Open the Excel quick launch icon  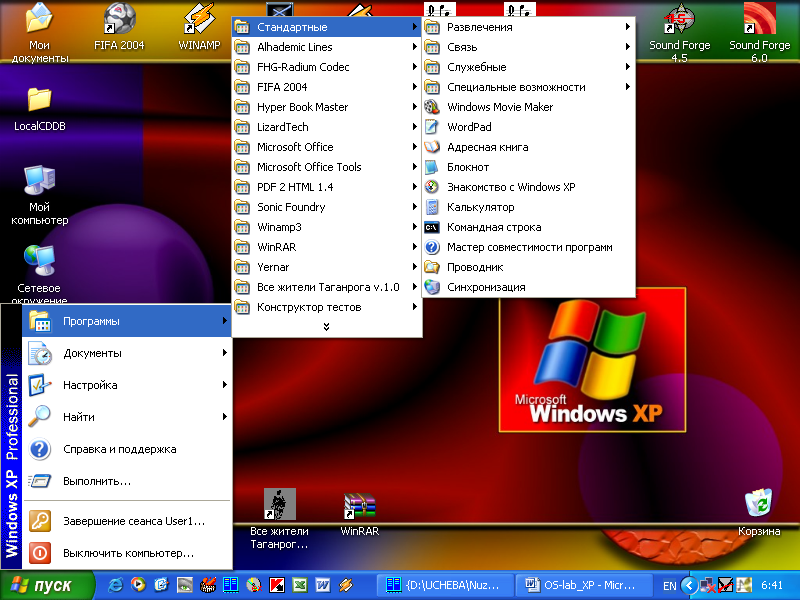point(299,585)
